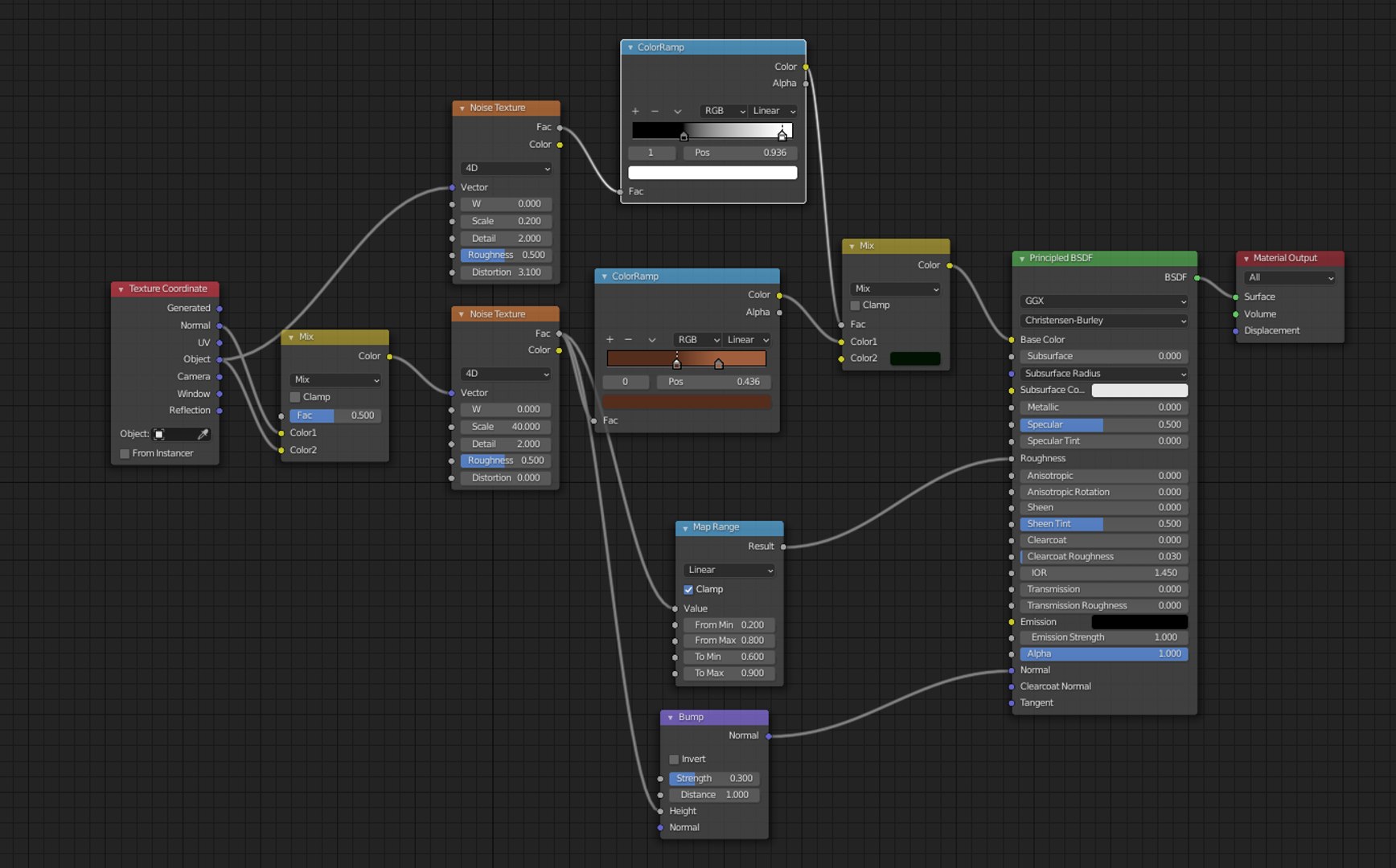1396x868 pixels.
Task: Open Christensen-Burley subsurface method dropdown
Action: [1103, 320]
